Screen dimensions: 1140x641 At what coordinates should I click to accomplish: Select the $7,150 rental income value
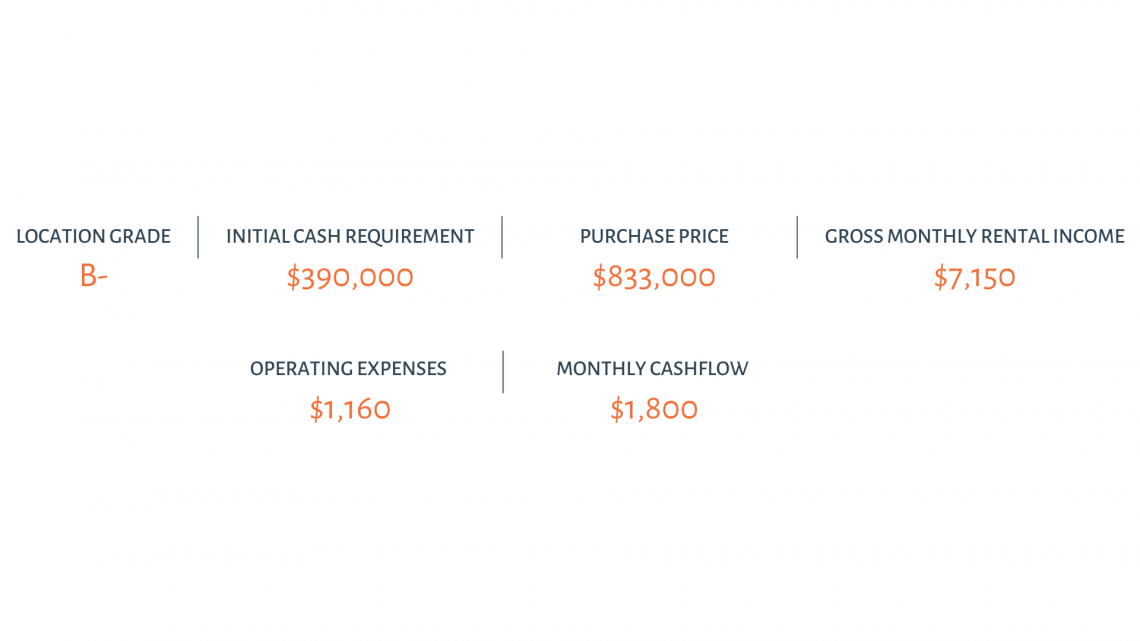click(974, 278)
